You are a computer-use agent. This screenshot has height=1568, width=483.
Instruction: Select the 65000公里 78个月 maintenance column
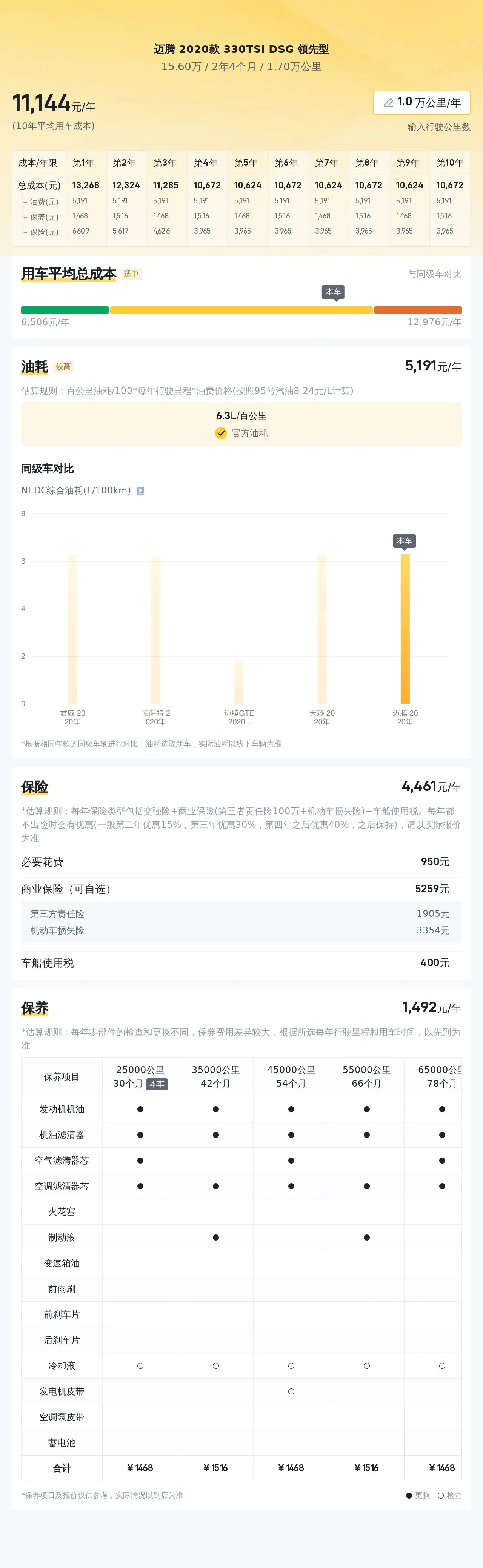click(433, 1076)
